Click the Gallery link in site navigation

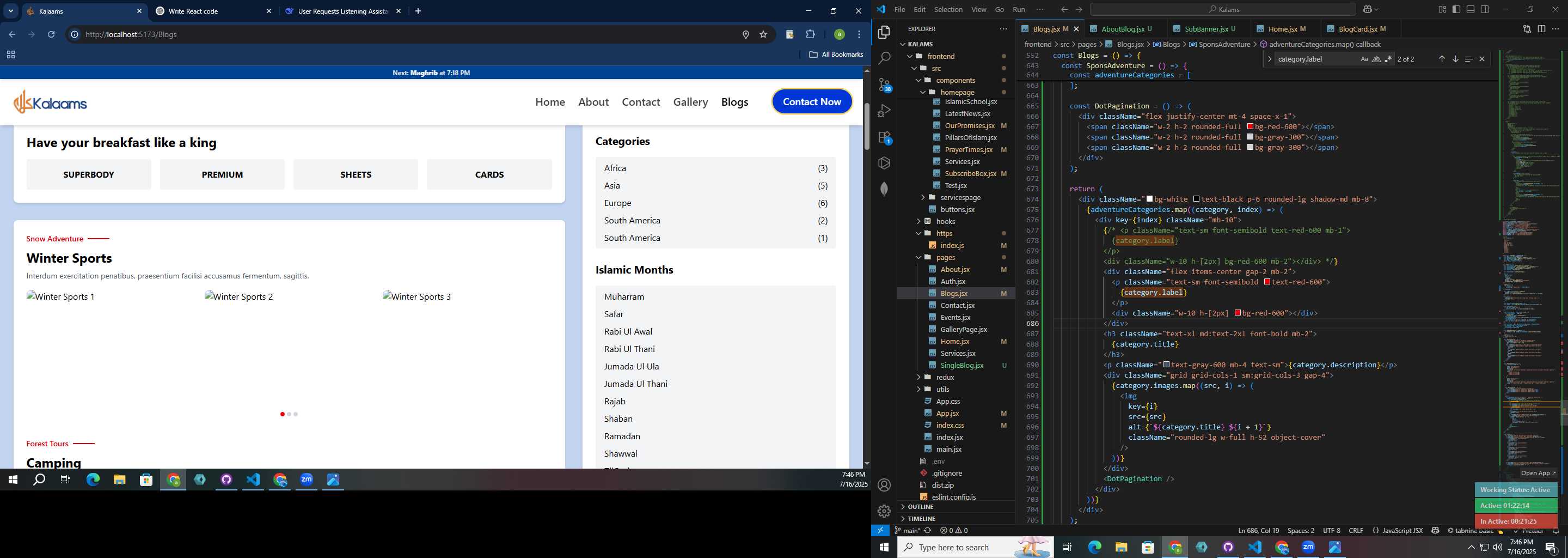point(690,102)
